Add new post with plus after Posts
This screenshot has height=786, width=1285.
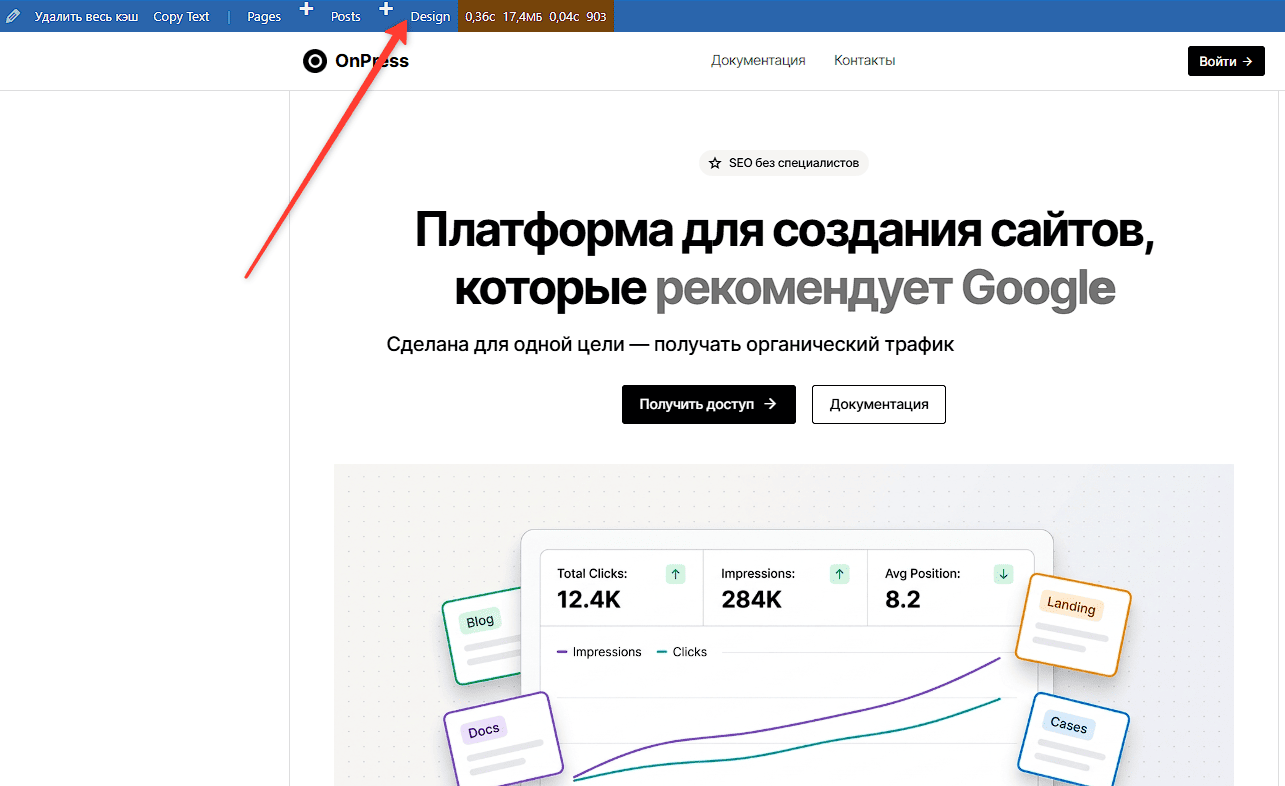tap(386, 9)
